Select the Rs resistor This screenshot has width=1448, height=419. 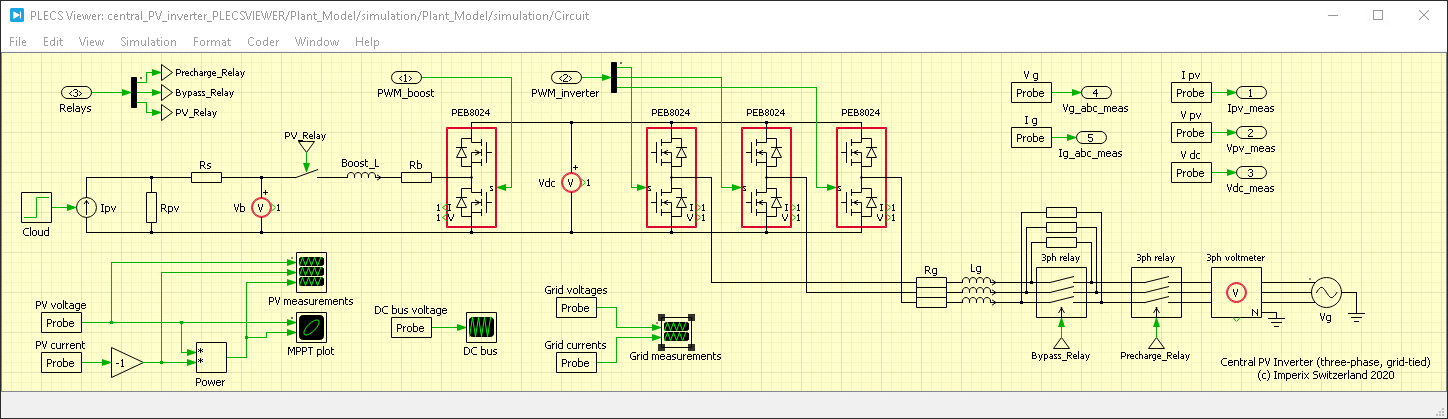[206, 178]
